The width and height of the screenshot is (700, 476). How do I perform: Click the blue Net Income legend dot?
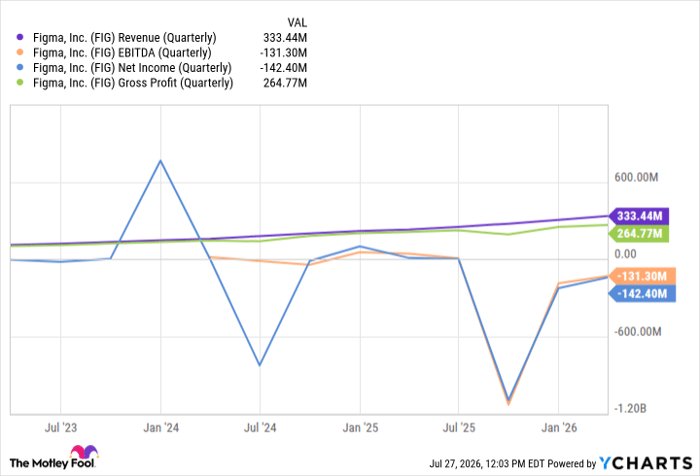[x=20, y=68]
